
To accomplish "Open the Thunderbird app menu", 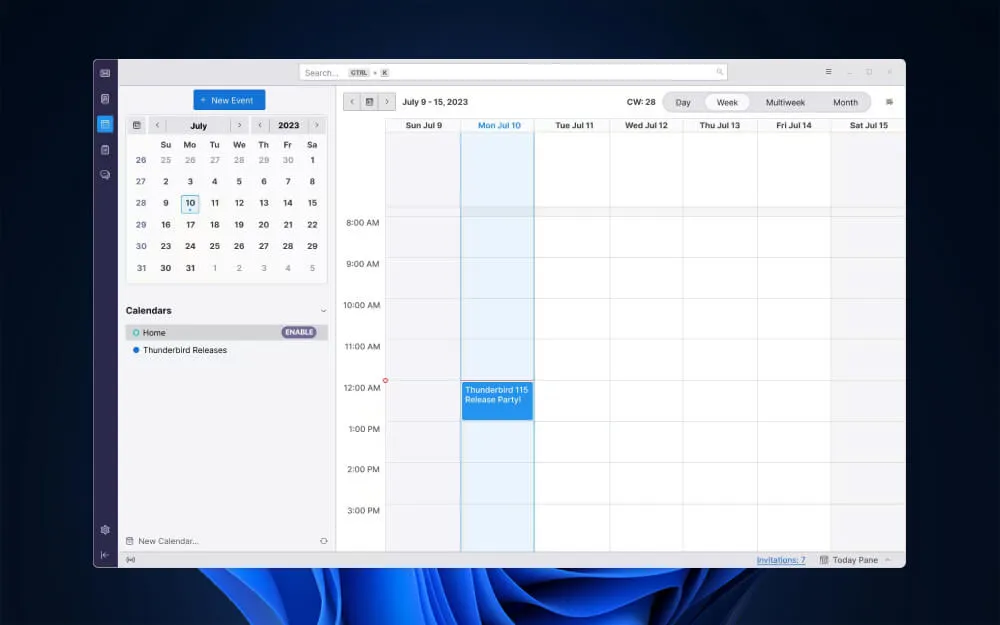I will [x=828, y=72].
